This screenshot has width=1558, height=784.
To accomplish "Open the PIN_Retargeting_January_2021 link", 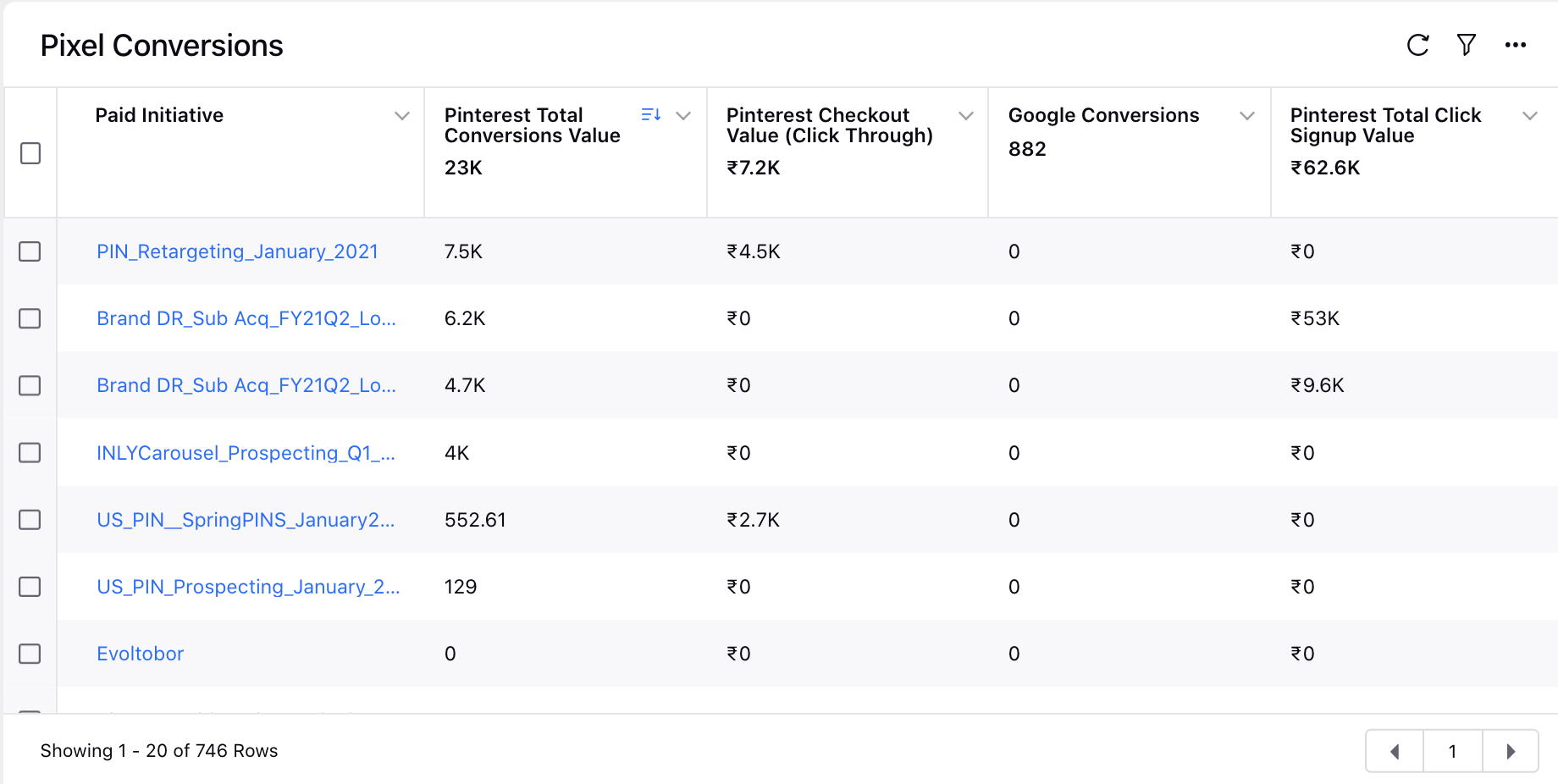I will coord(237,251).
